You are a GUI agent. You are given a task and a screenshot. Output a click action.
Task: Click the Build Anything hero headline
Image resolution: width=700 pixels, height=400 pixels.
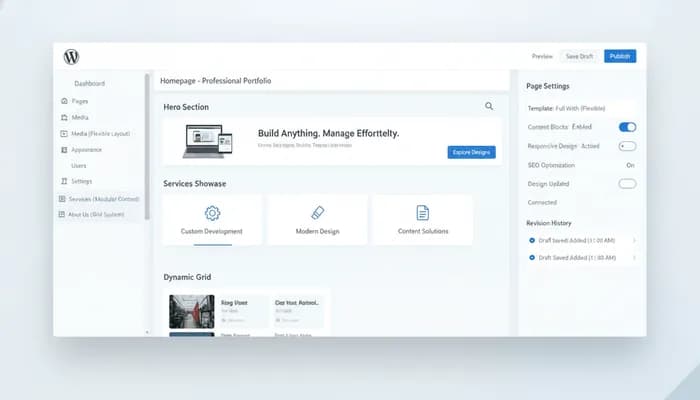[329, 133]
